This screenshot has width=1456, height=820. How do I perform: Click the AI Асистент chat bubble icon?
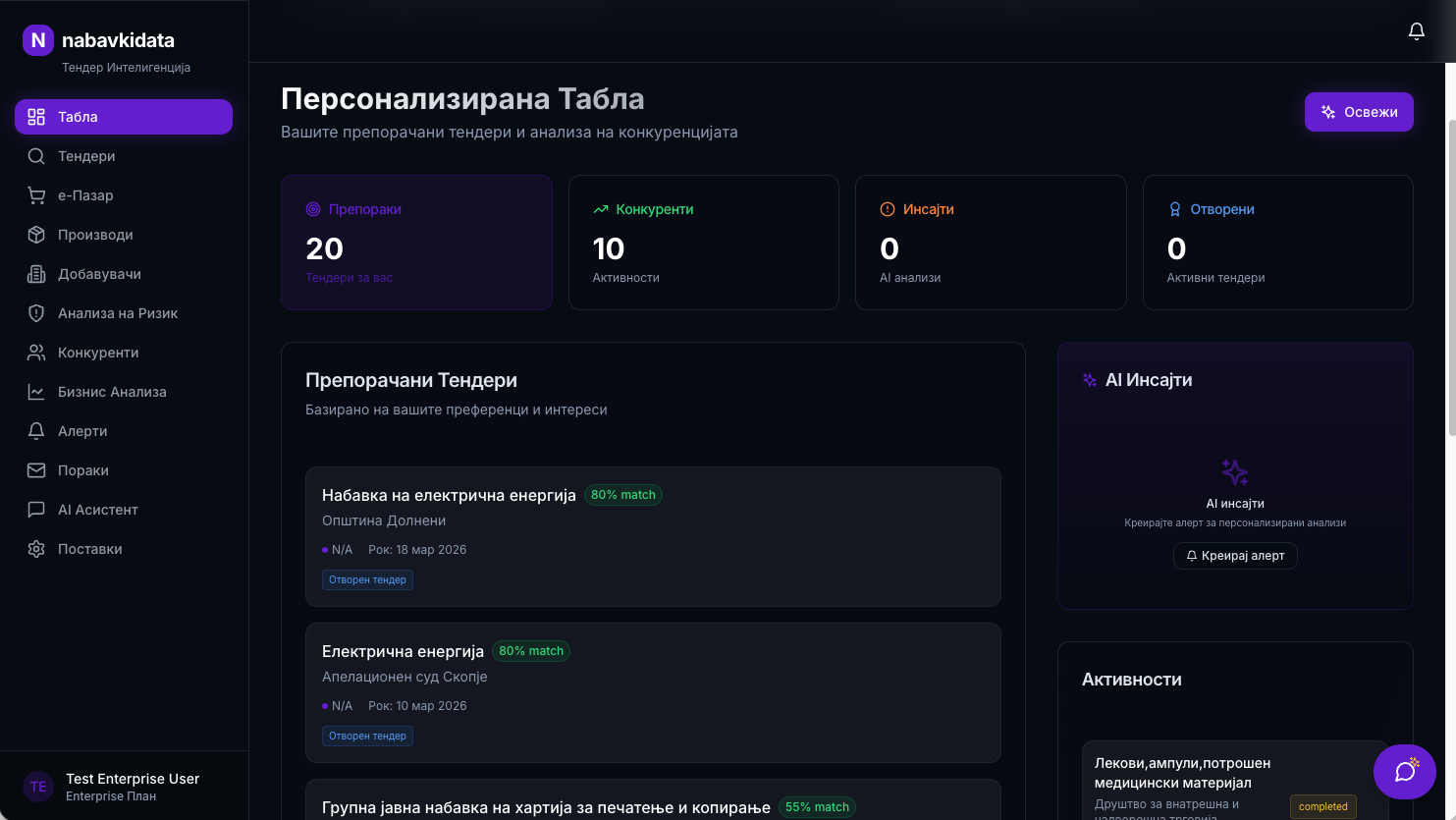(36, 510)
